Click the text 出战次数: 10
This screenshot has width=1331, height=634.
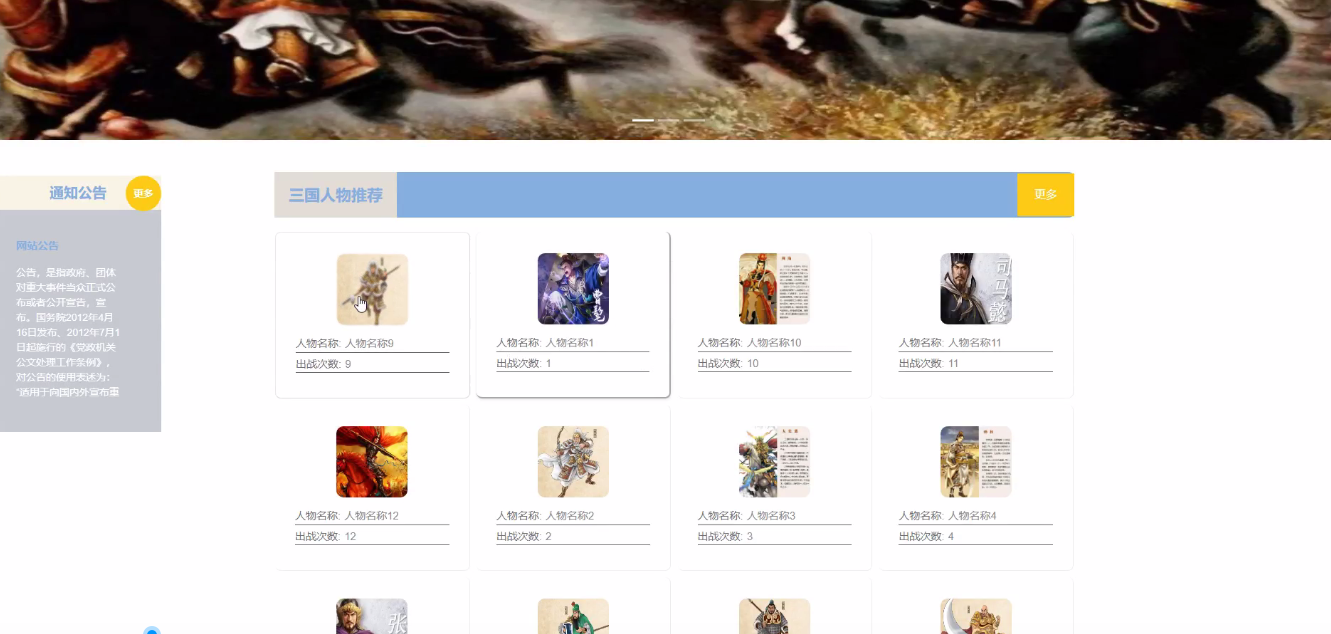tap(728, 363)
